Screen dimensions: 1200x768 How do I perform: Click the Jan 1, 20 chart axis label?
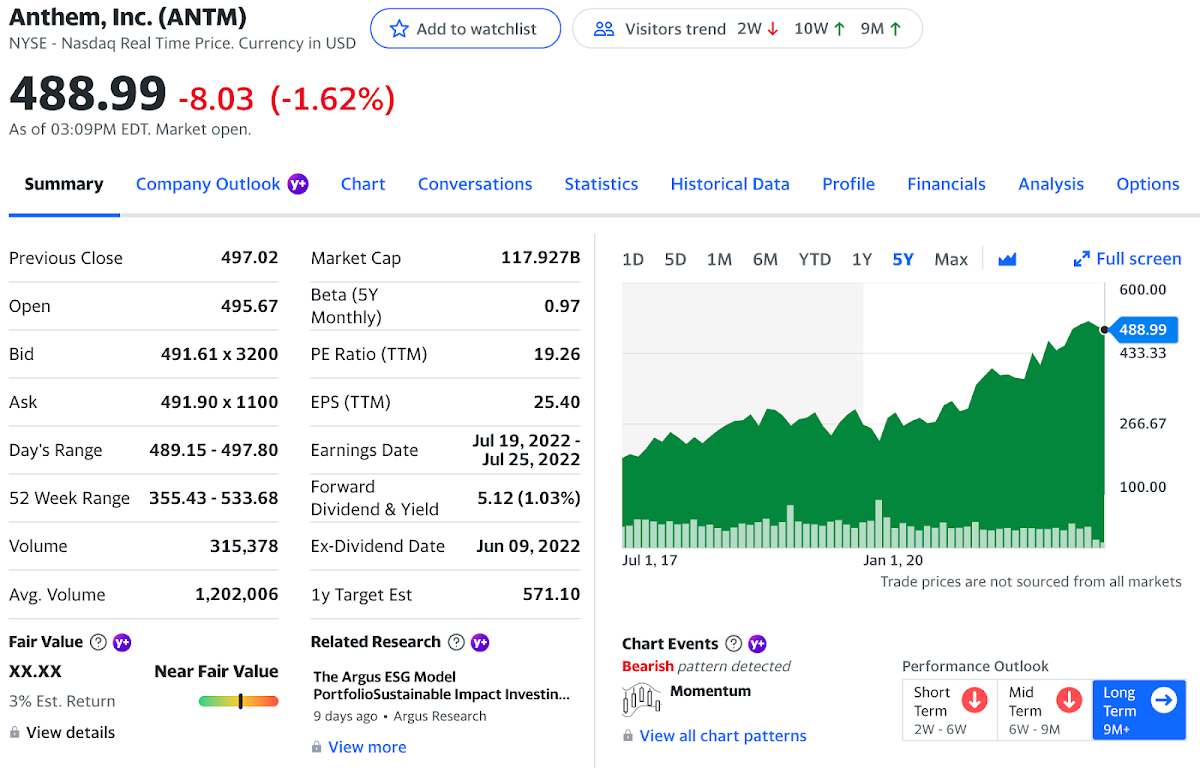893,560
